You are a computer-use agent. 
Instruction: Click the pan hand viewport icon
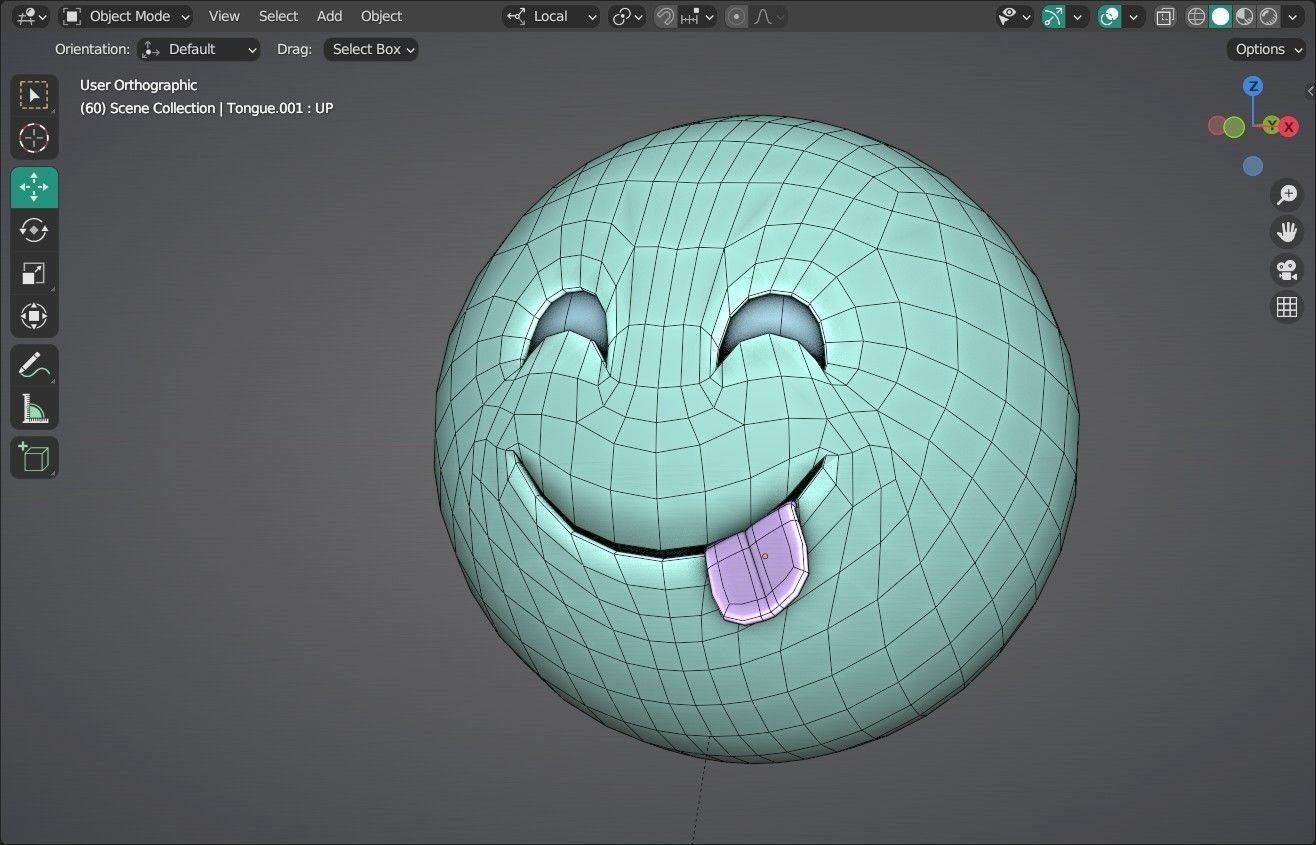click(1287, 232)
